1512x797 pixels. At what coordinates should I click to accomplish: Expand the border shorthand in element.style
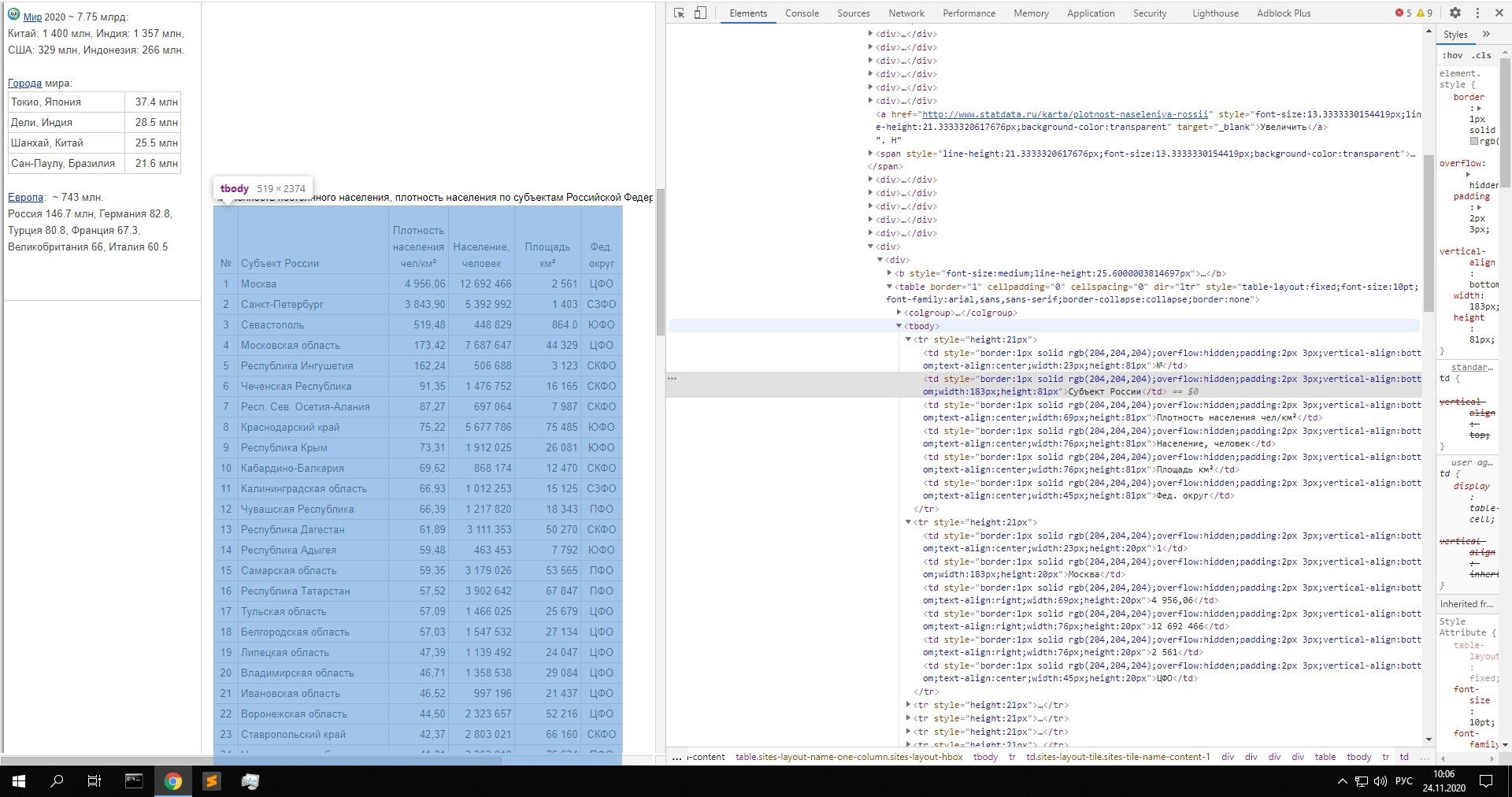pyautogui.click(x=1479, y=108)
